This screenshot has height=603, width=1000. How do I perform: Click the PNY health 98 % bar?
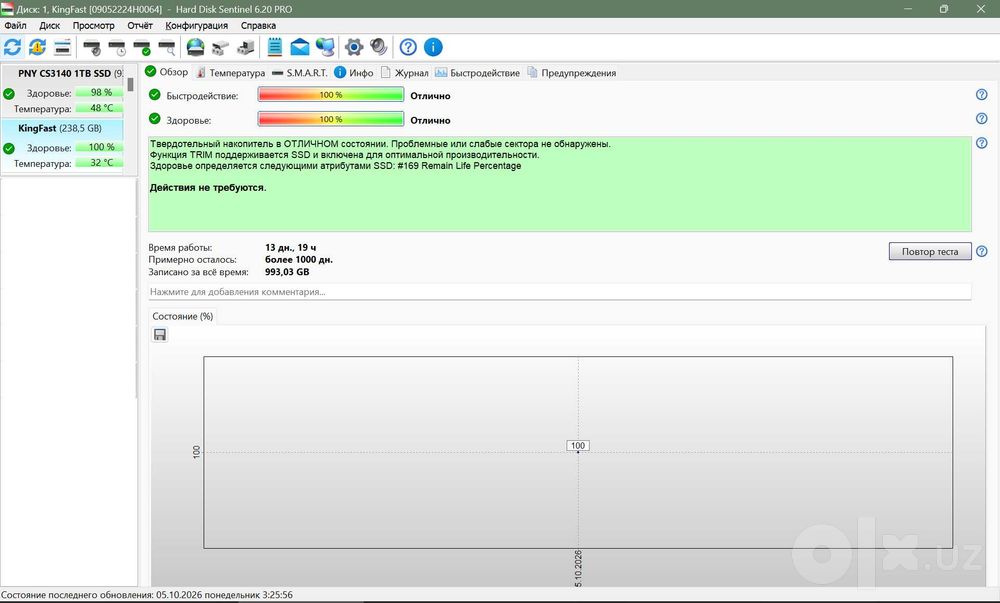(x=99, y=92)
